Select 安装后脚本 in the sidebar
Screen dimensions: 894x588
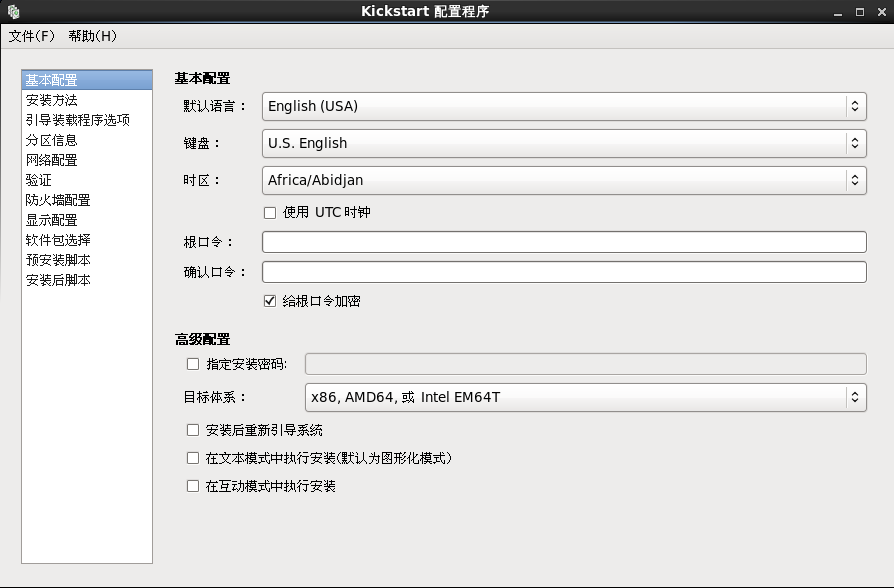(87, 280)
